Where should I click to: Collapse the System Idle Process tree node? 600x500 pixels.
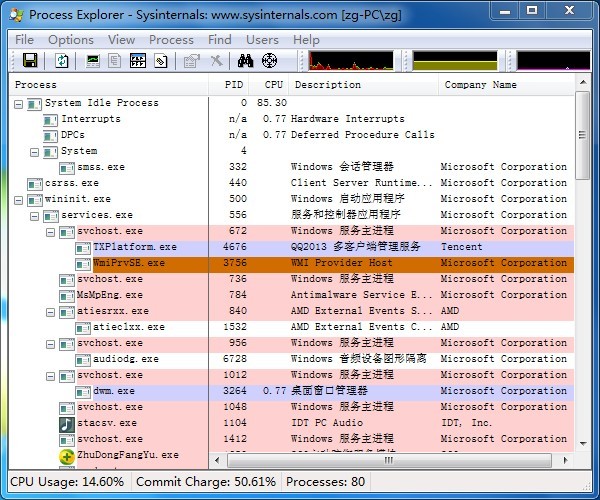coord(19,104)
